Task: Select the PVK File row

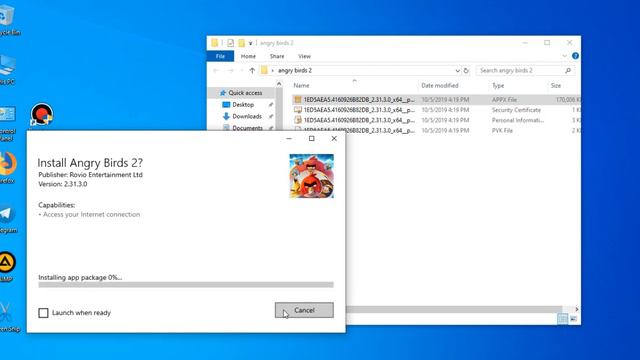Action: tap(436, 131)
